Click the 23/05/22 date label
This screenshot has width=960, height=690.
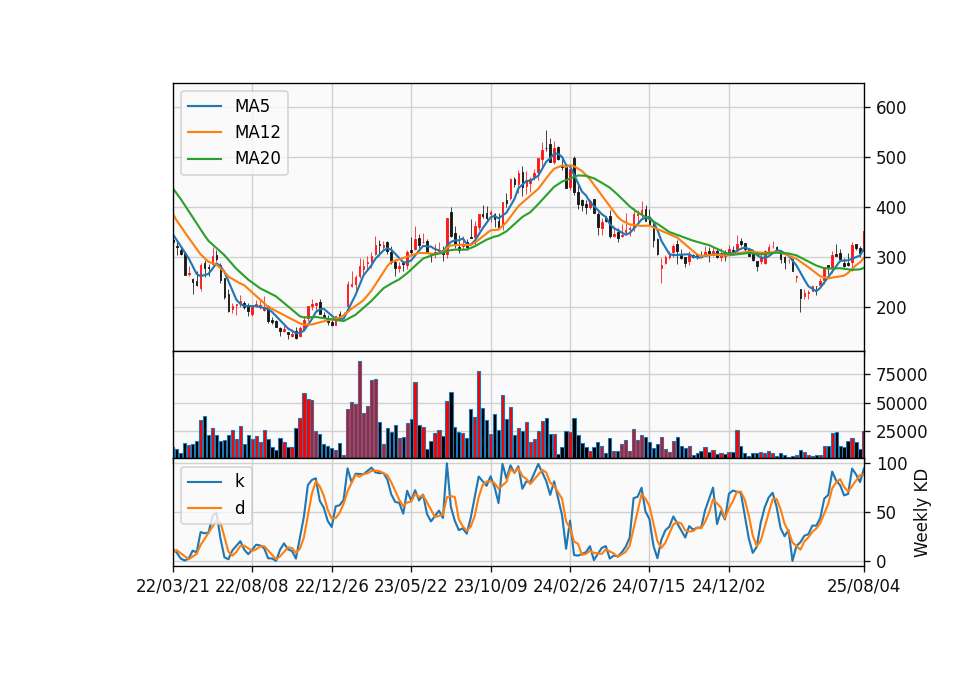pyautogui.click(x=411, y=587)
